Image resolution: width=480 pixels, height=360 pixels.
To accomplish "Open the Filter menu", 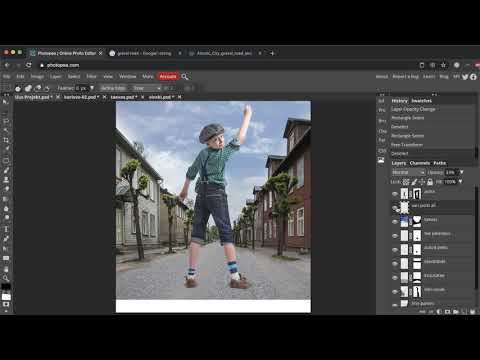I will 91,77.
